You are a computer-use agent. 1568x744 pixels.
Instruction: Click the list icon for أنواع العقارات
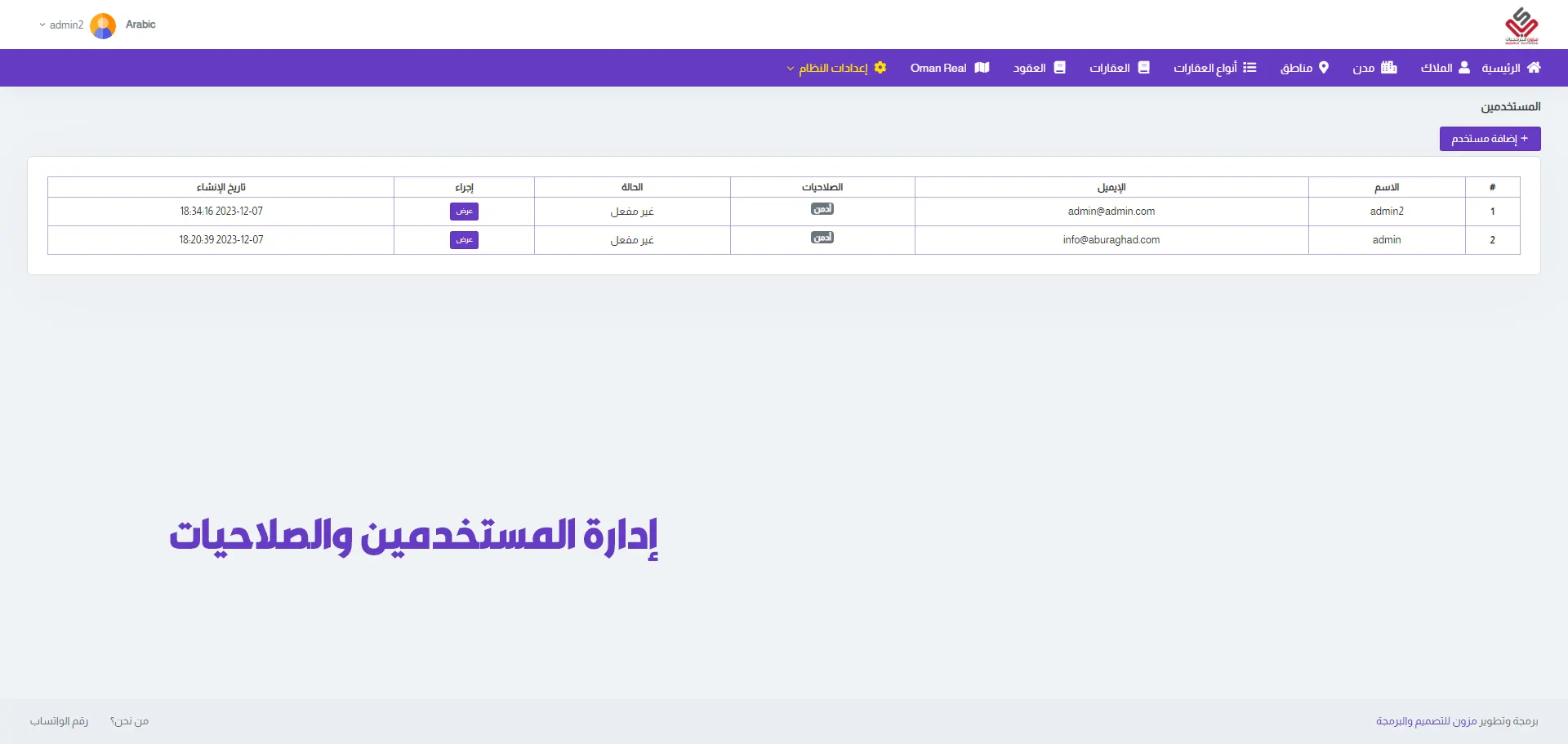point(1249,68)
